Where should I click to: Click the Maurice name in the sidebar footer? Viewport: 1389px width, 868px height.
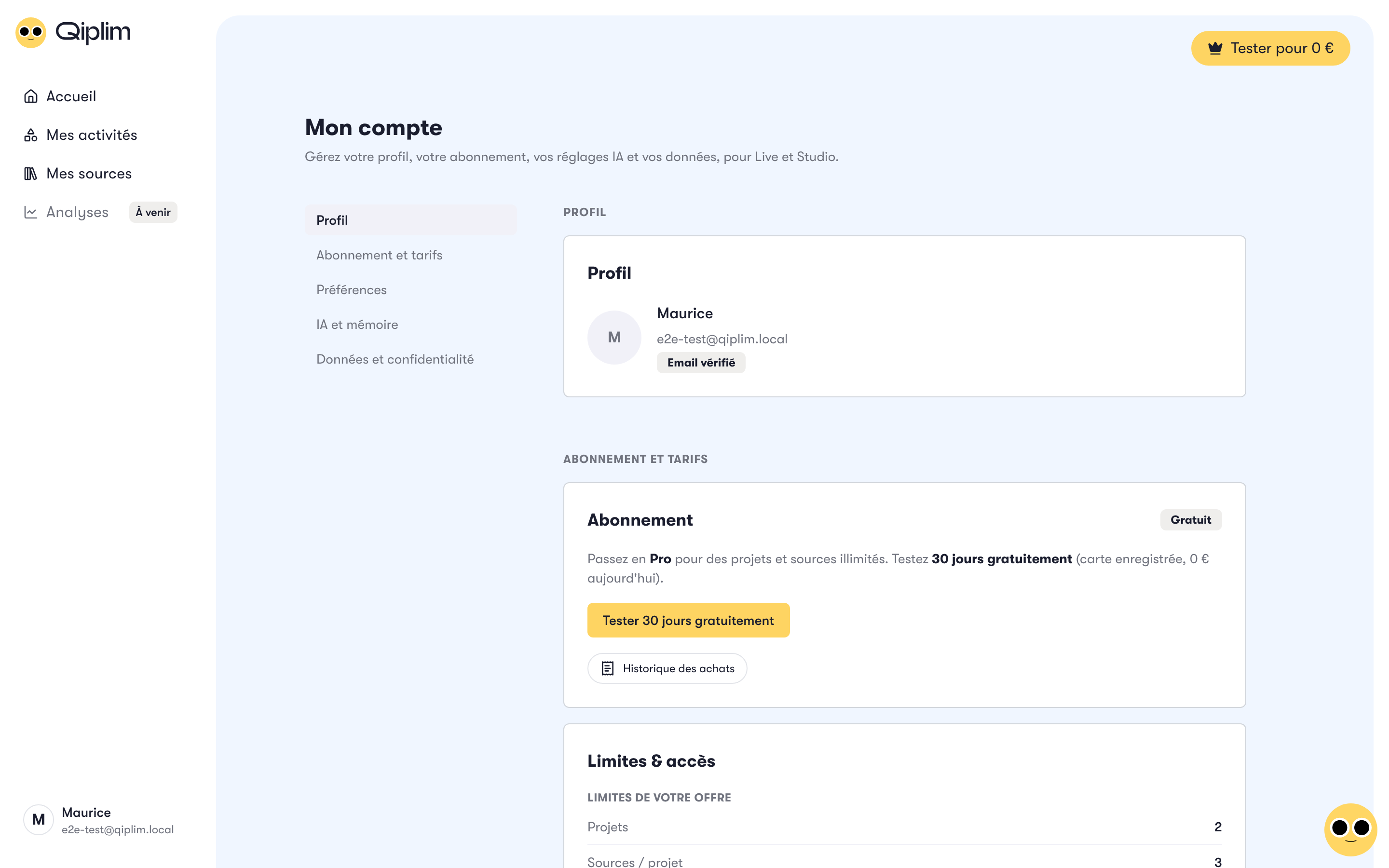86,813
